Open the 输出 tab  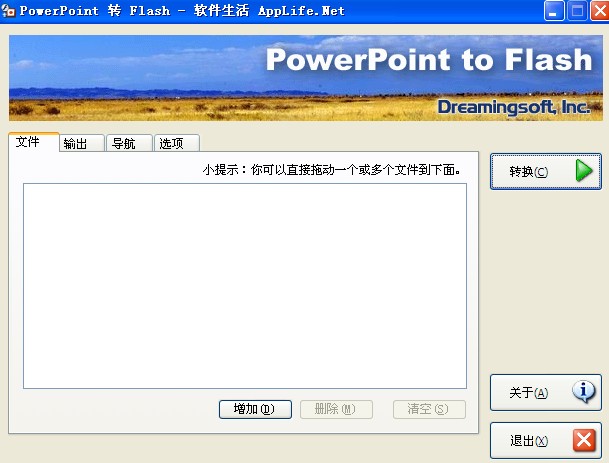point(82,143)
